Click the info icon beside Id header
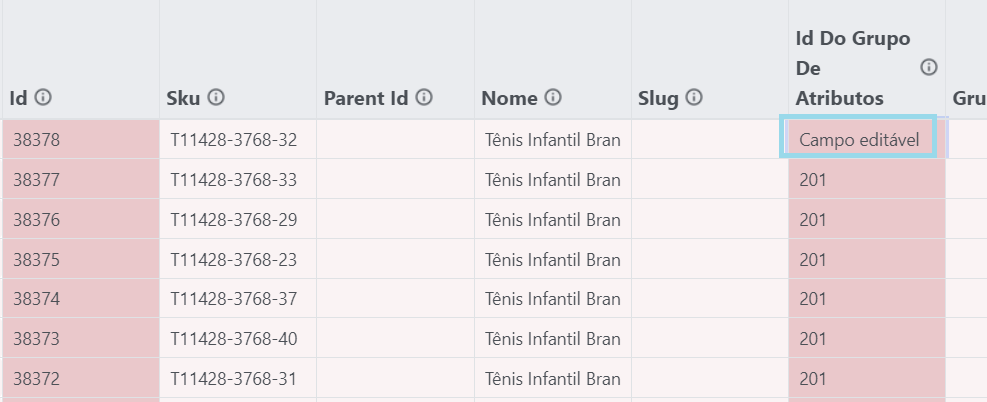Image resolution: width=987 pixels, height=402 pixels. pyautogui.click(x=43, y=97)
